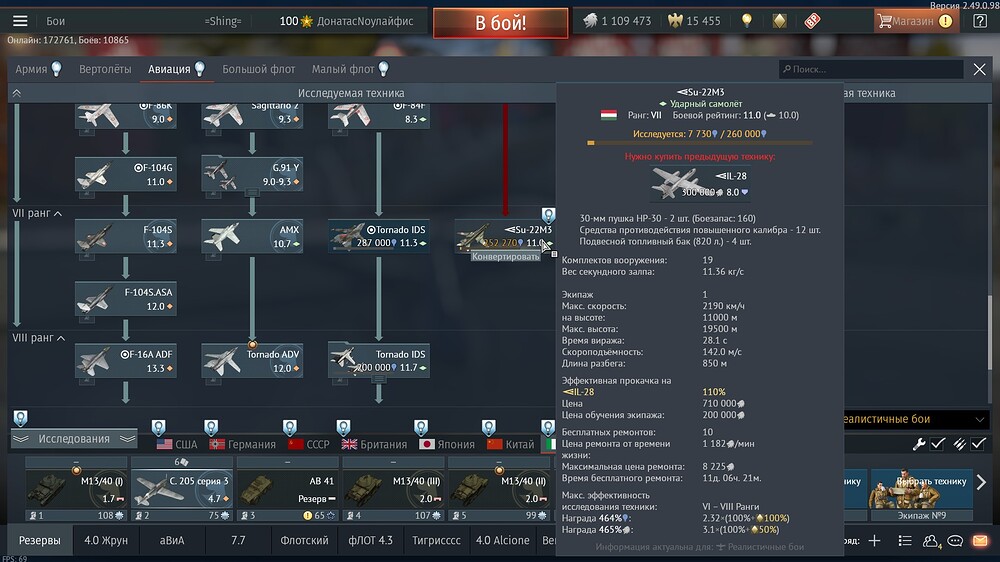
Task: Open the Реалистичные бои mode dropdown
Action: point(915,419)
